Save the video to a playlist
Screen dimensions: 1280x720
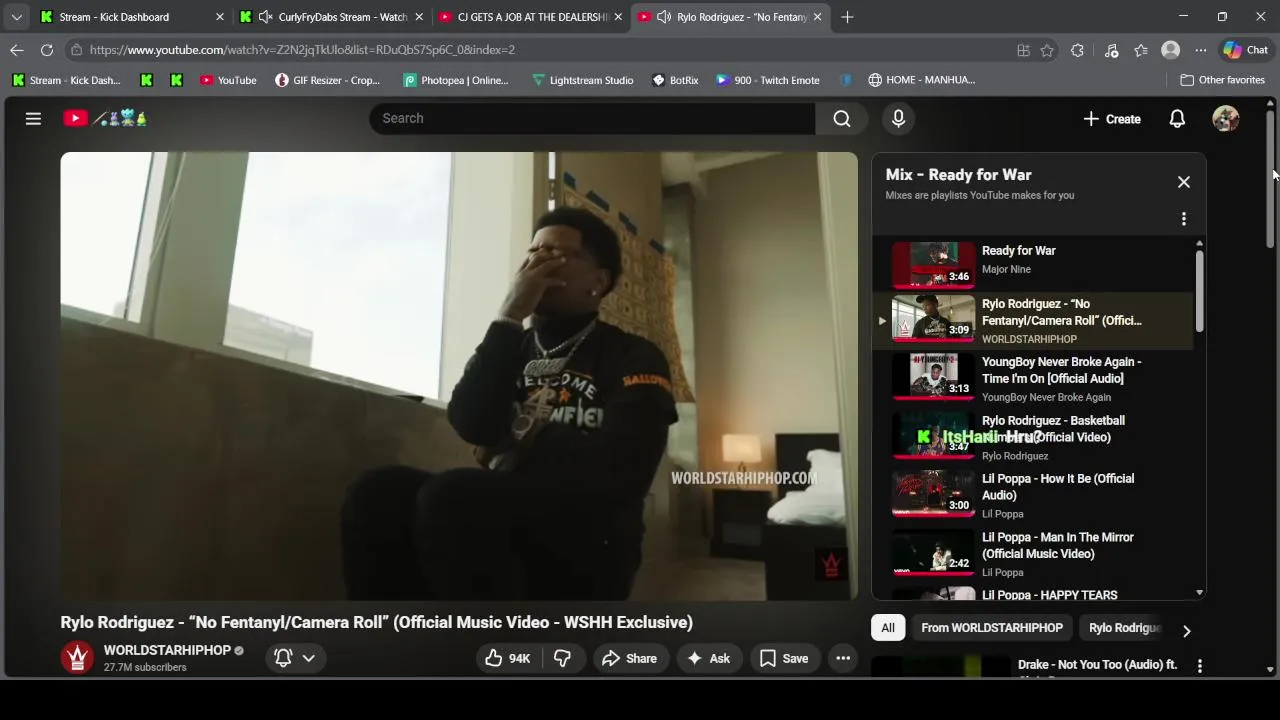point(784,658)
